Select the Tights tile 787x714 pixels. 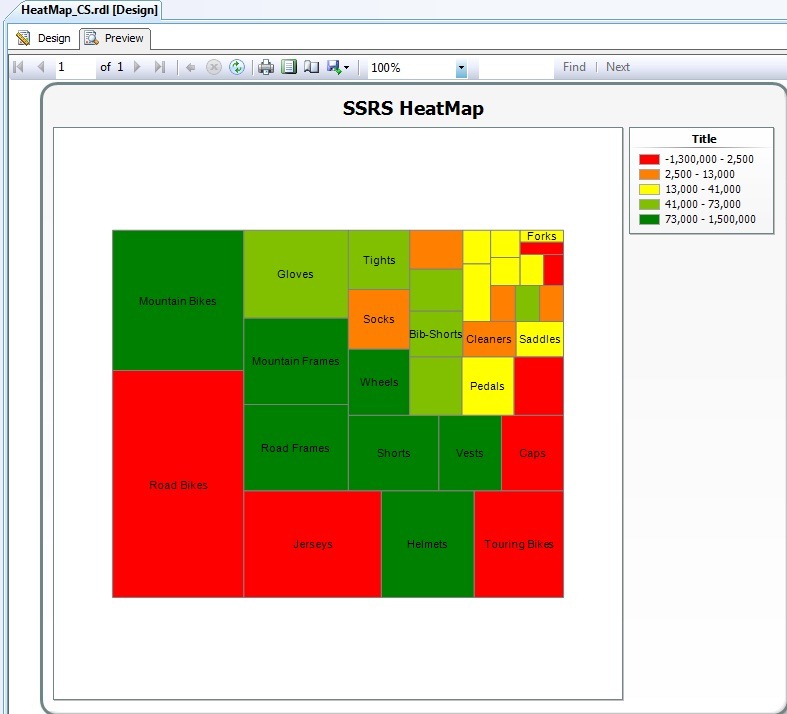tap(379, 260)
